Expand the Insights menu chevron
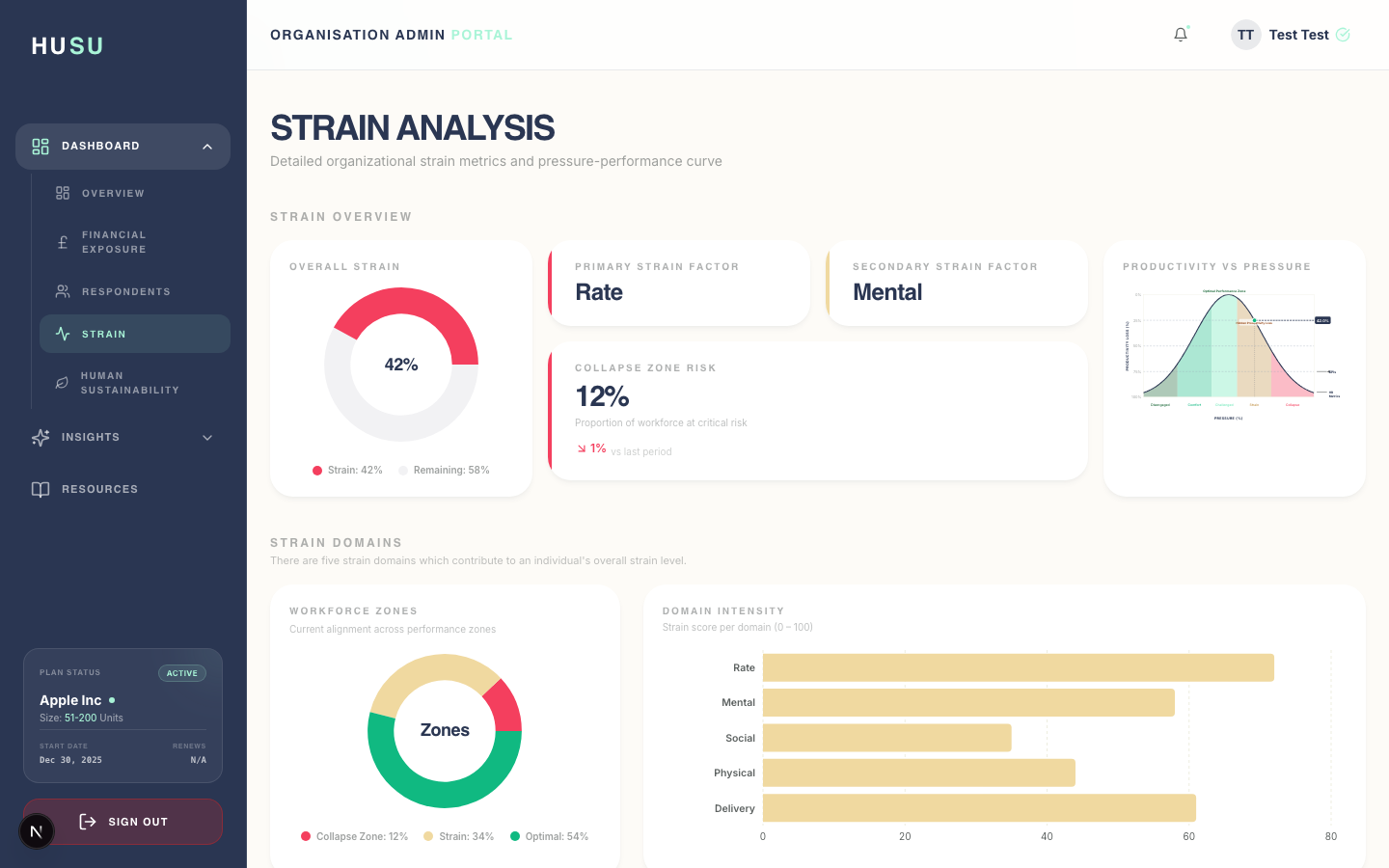This screenshot has width=1389, height=868. 206,437
